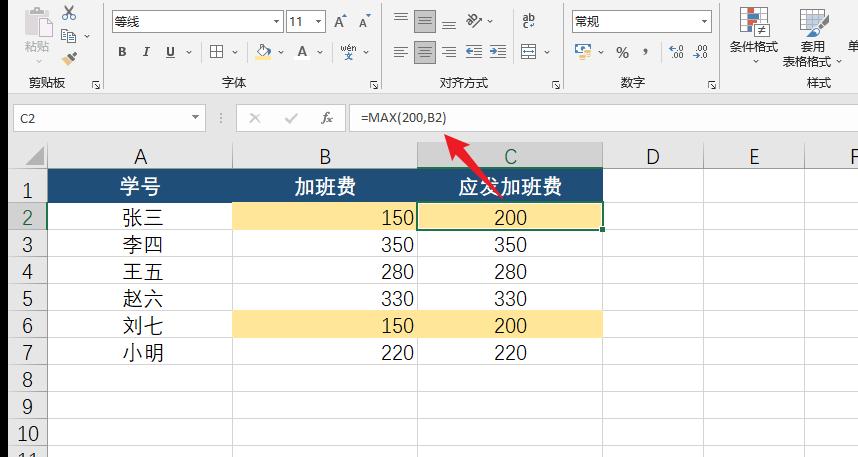Click the Cut scissors icon
This screenshot has height=457, width=858.
click(x=69, y=13)
